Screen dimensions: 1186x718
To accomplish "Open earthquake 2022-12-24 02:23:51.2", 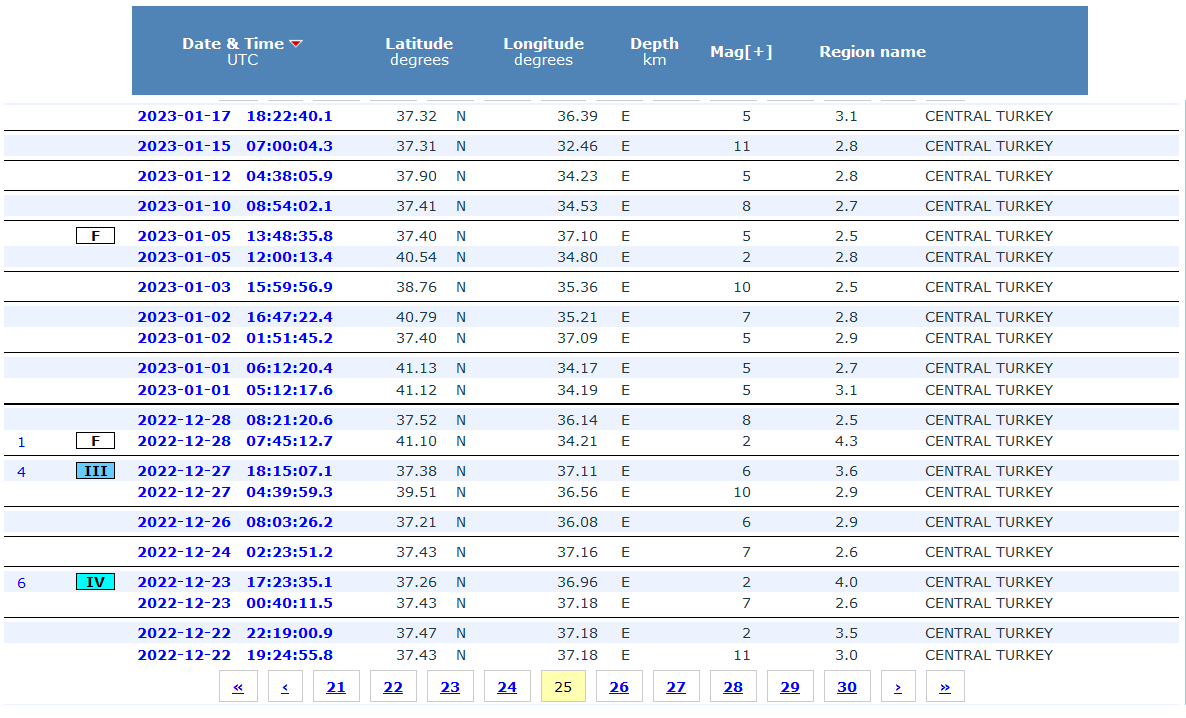I will [x=234, y=552].
